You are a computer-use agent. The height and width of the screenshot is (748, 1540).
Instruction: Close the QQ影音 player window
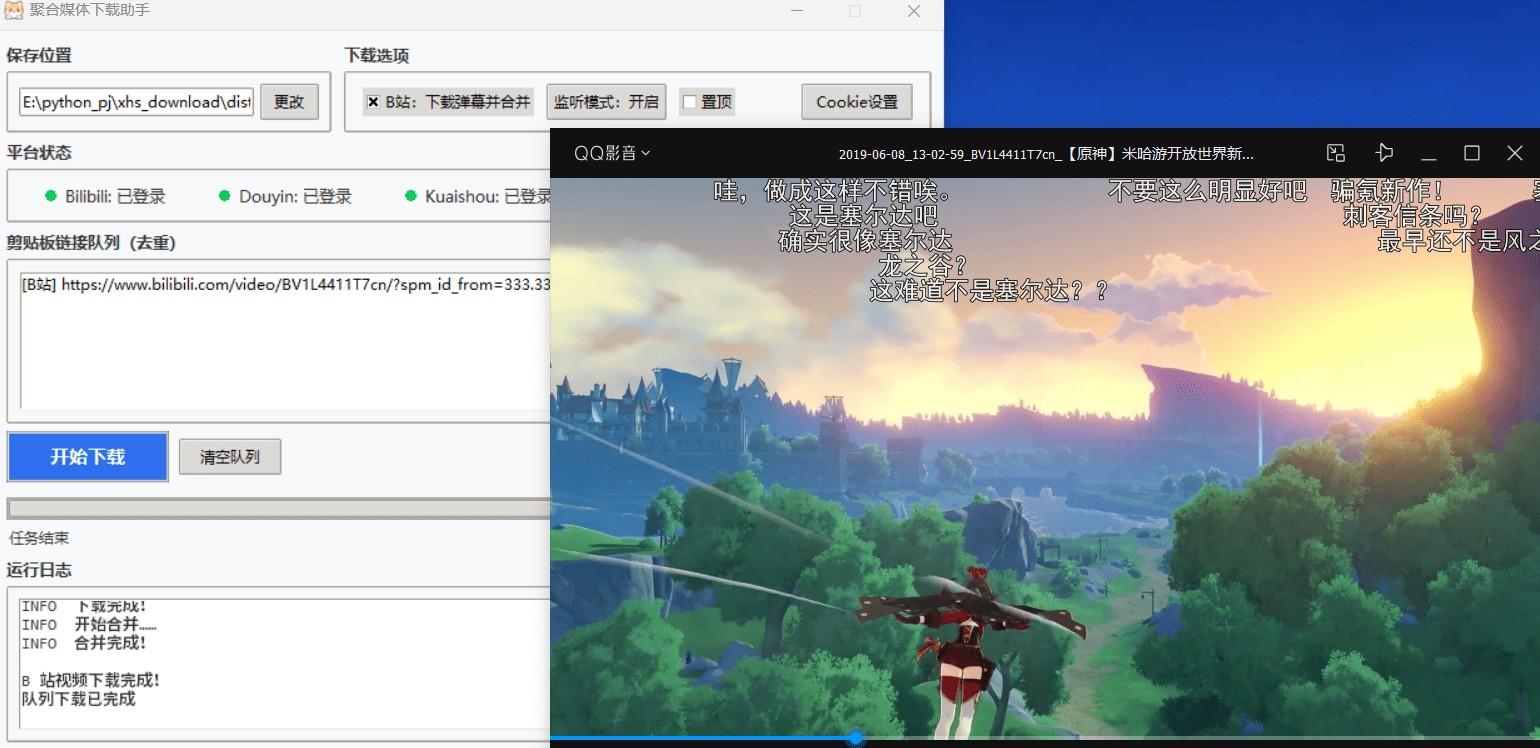coord(1514,153)
